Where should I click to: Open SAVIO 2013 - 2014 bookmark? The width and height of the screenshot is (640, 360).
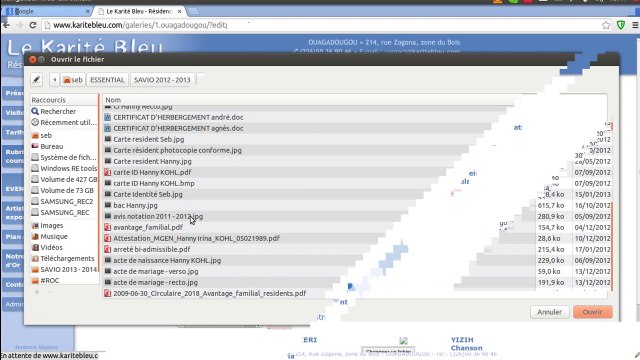(x=64, y=269)
